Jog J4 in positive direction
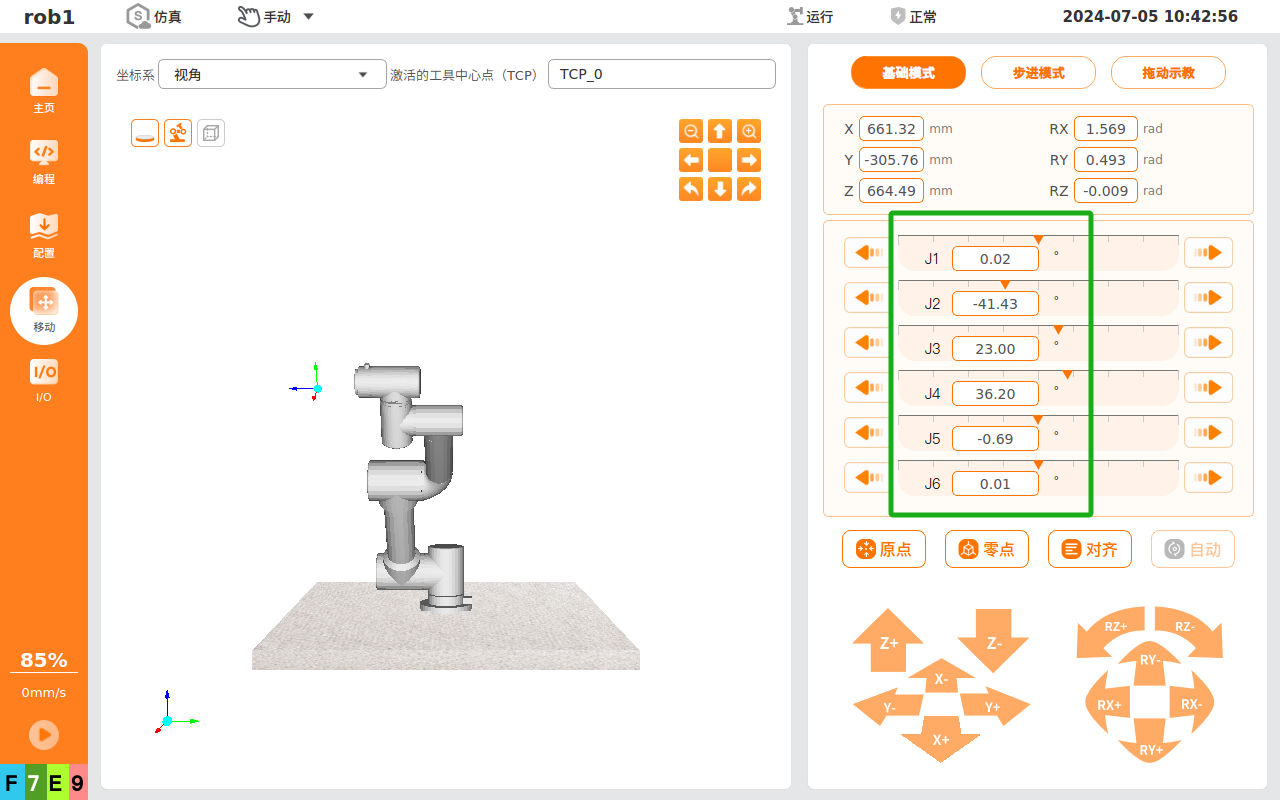This screenshot has width=1280, height=800. point(1208,388)
